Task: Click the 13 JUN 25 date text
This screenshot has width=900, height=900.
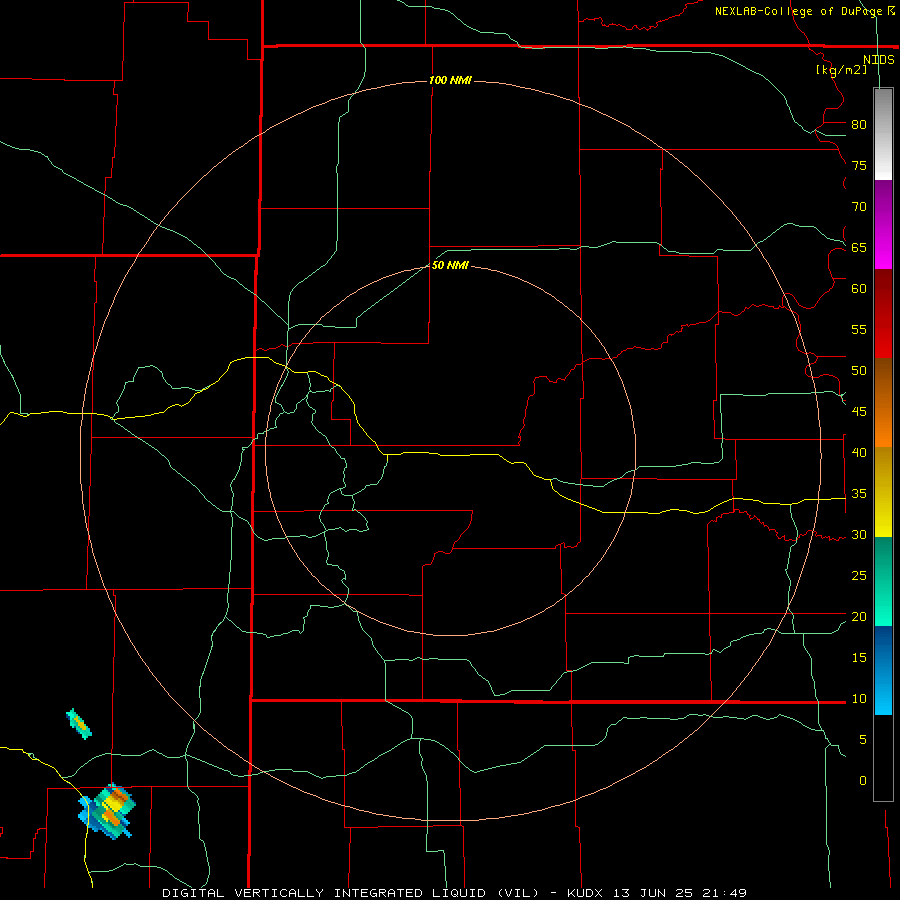Action: [x=653, y=893]
